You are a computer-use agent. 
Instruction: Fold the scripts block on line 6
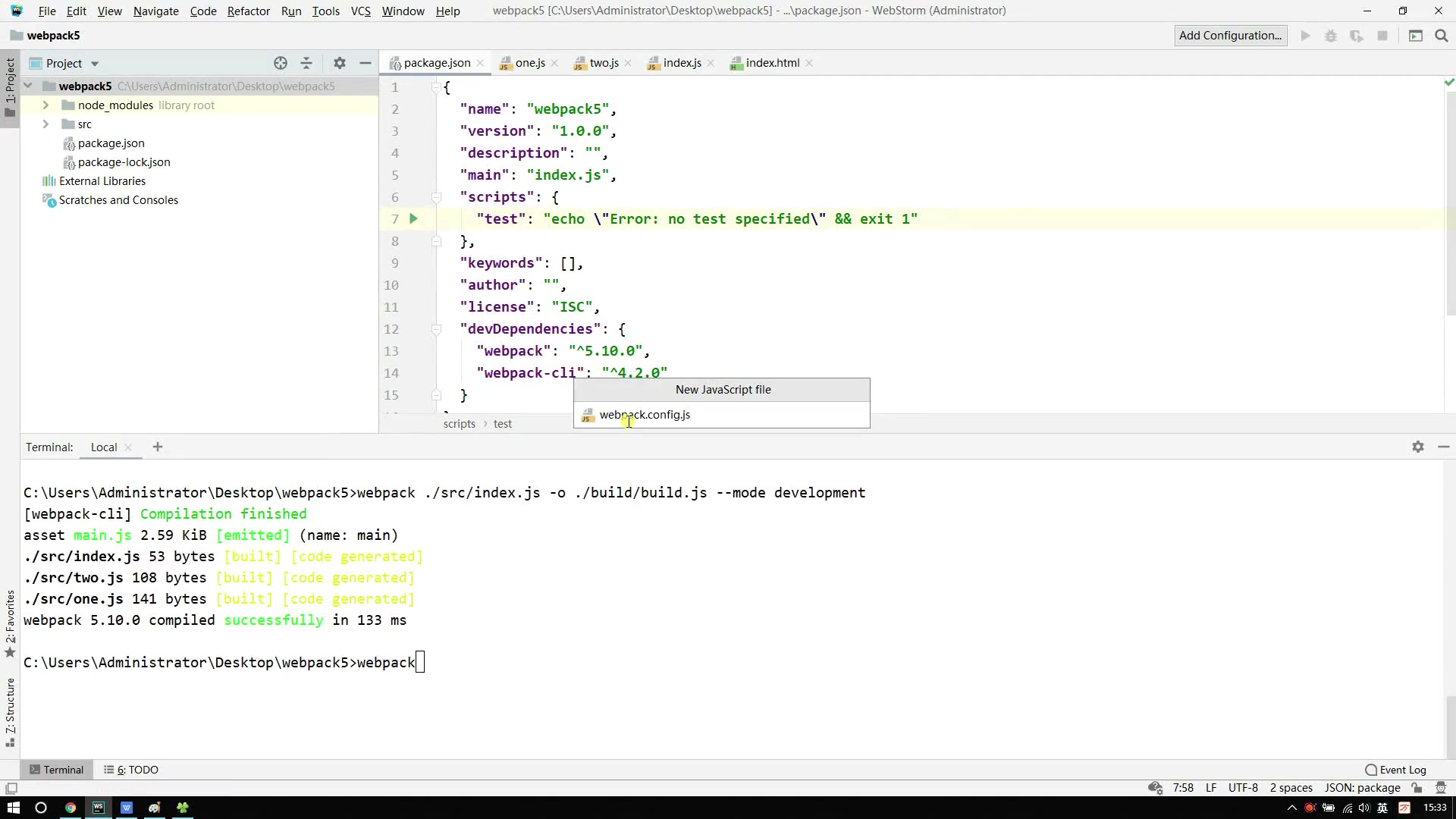(436, 197)
